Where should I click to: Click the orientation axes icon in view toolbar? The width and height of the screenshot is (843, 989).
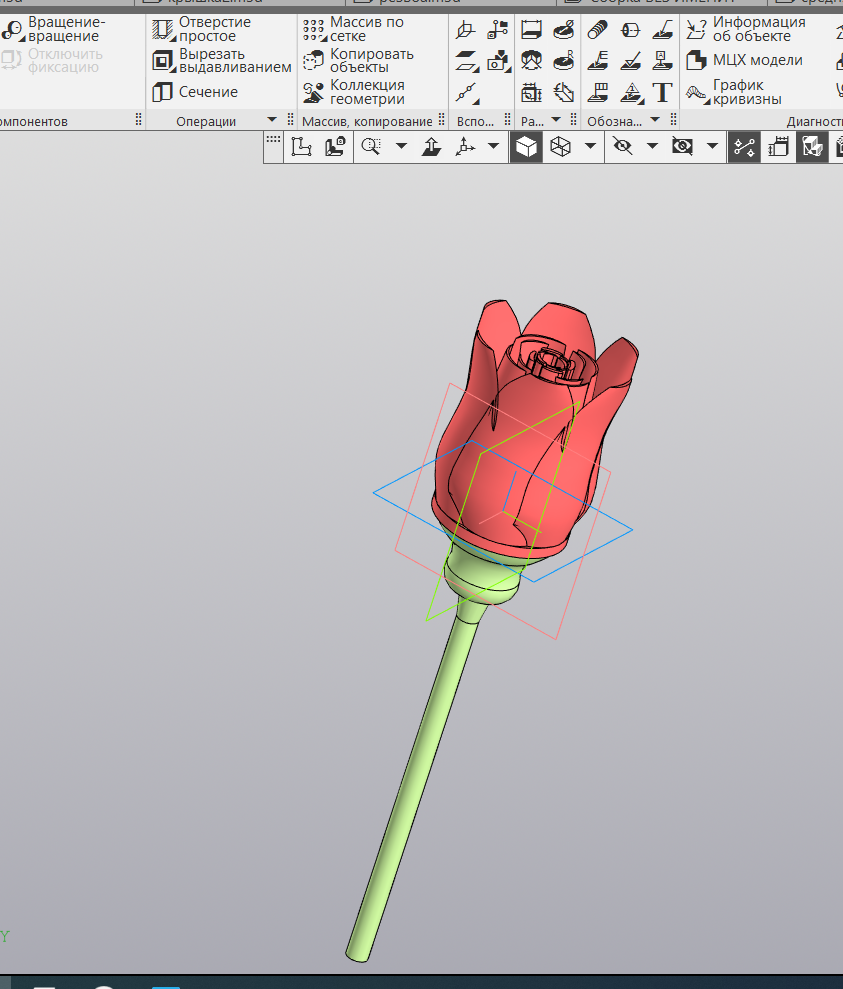coord(464,147)
